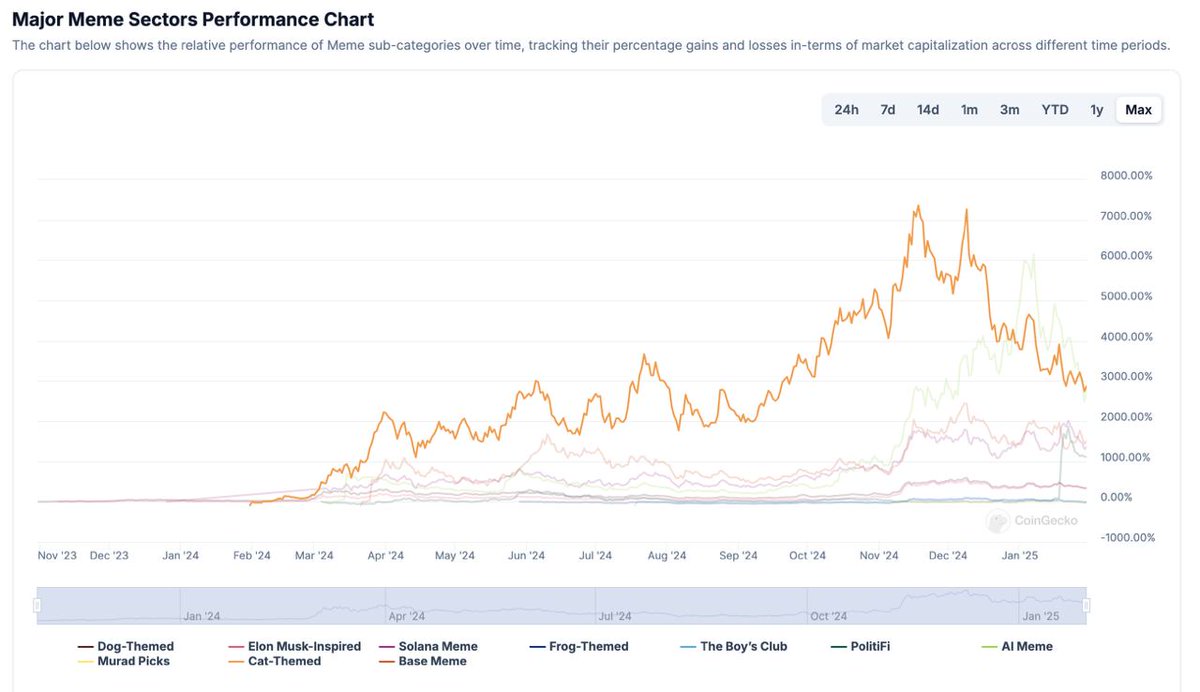Toggle the Dog-Themed legend series
The height and width of the screenshot is (692, 1200).
click(126, 646)
